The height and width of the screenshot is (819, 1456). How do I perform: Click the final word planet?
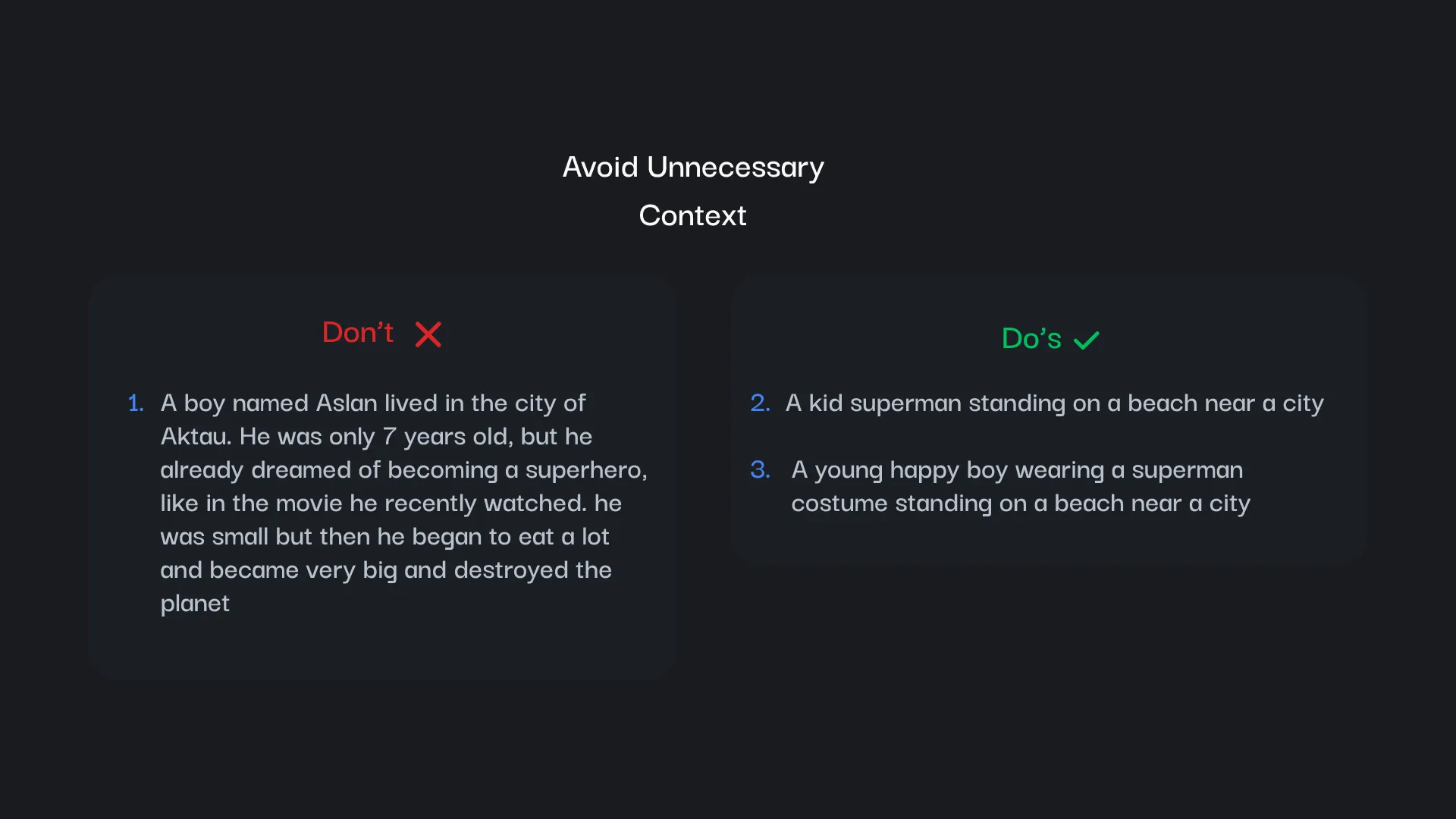(x=195, y=604)
